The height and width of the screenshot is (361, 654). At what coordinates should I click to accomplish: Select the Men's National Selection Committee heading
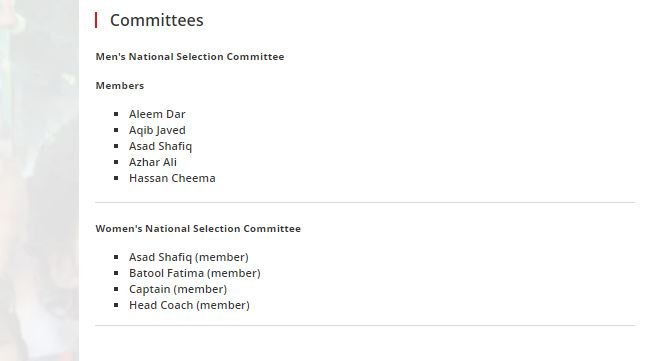pyautogui.click(x=190, y=57)
